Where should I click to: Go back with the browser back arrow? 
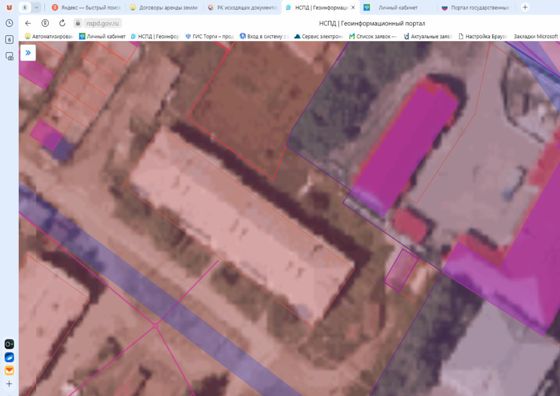(x=28, y=23)
